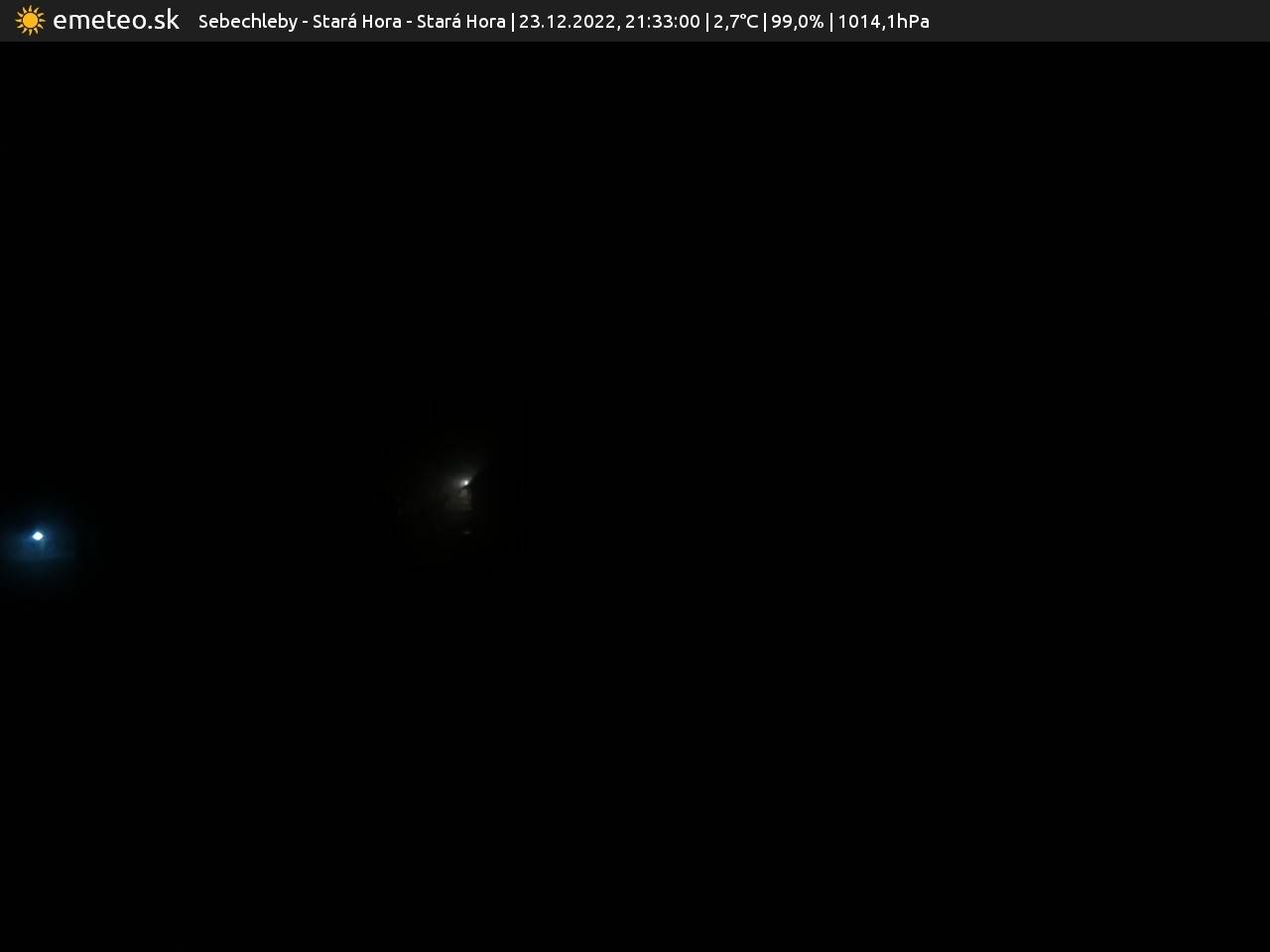Viewport: 1270px width, 952px height.
Task: Select the timestamp 21:33:00
Action: point(662,22)
